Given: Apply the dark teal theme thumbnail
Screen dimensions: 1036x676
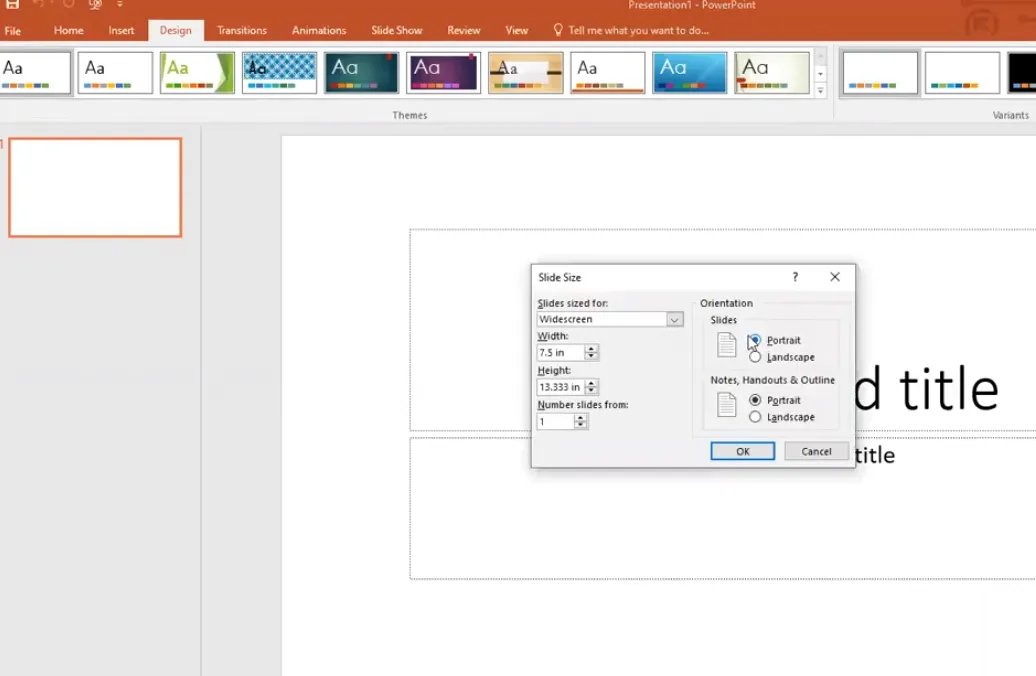Looking at the screenshot, I should click(361, 73).
